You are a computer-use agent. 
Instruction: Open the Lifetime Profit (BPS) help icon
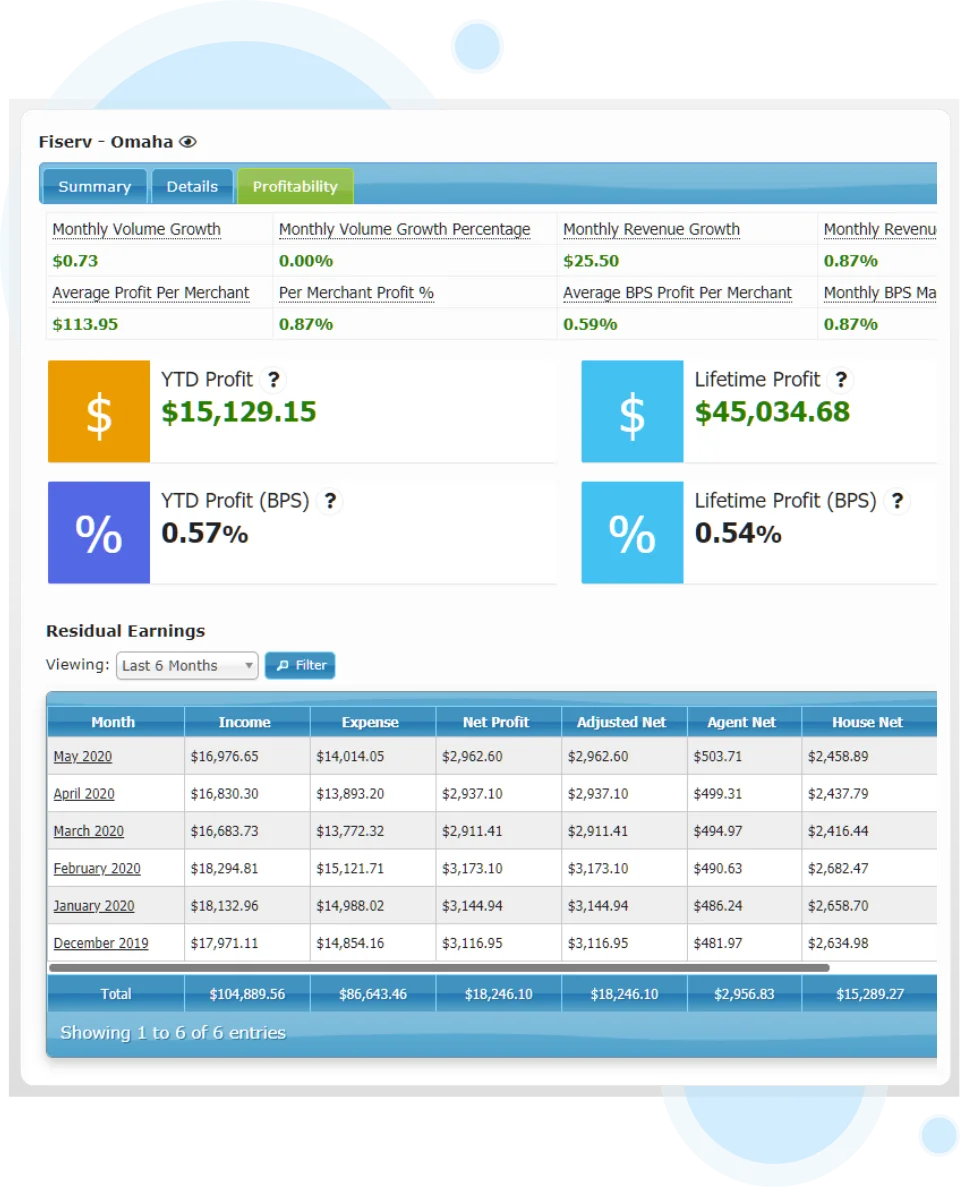(x=899, y=501)
